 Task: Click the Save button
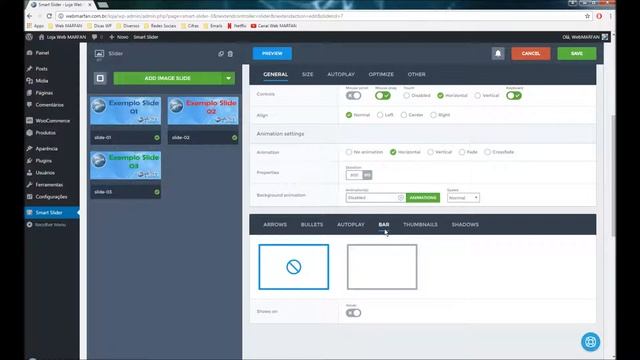click(x=577, y=53)
